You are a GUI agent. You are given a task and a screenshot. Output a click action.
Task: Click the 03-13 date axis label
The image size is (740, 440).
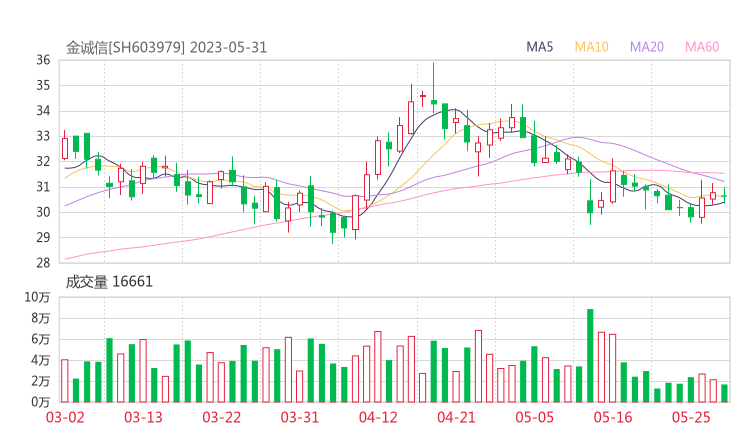click(143, 417)
